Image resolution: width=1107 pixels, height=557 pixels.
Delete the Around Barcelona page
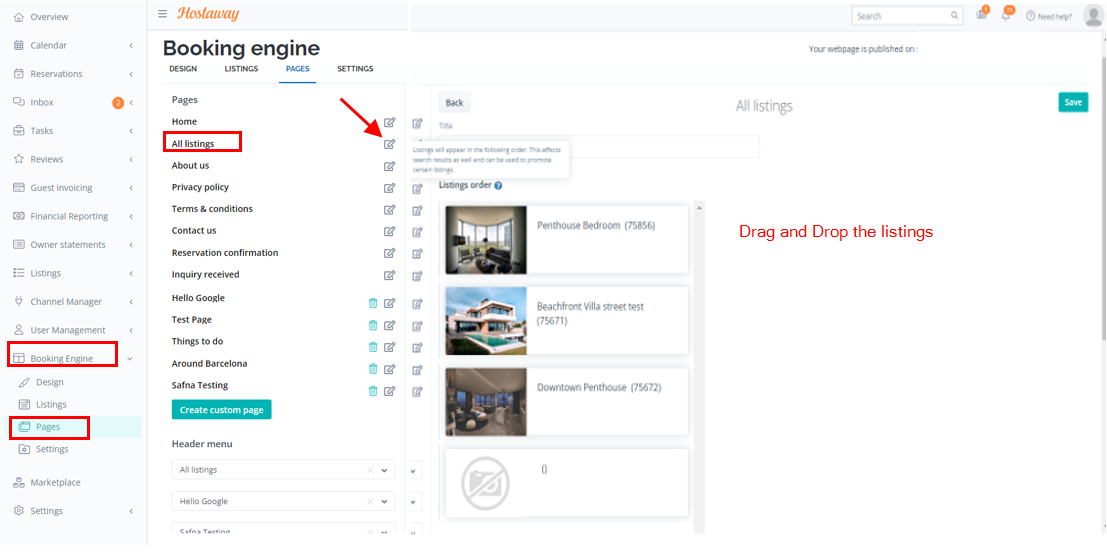pyautogui.click(x=373, y=369)
